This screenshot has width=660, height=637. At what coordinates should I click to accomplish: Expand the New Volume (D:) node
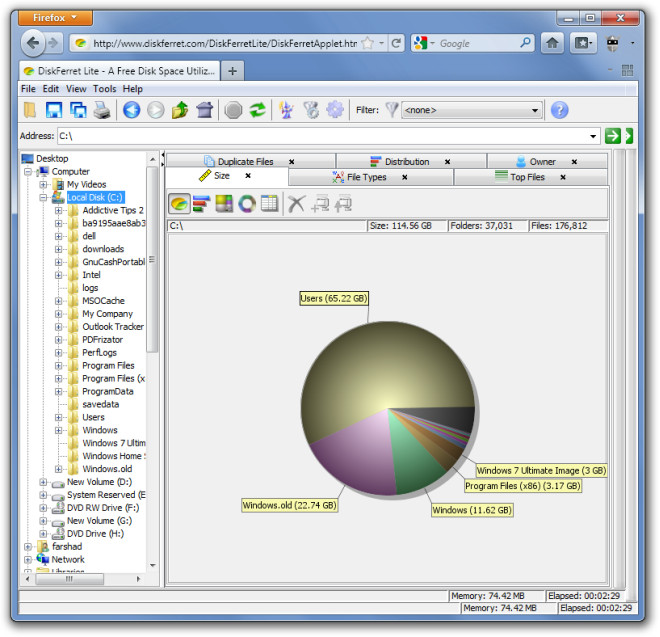click(43, 482)
